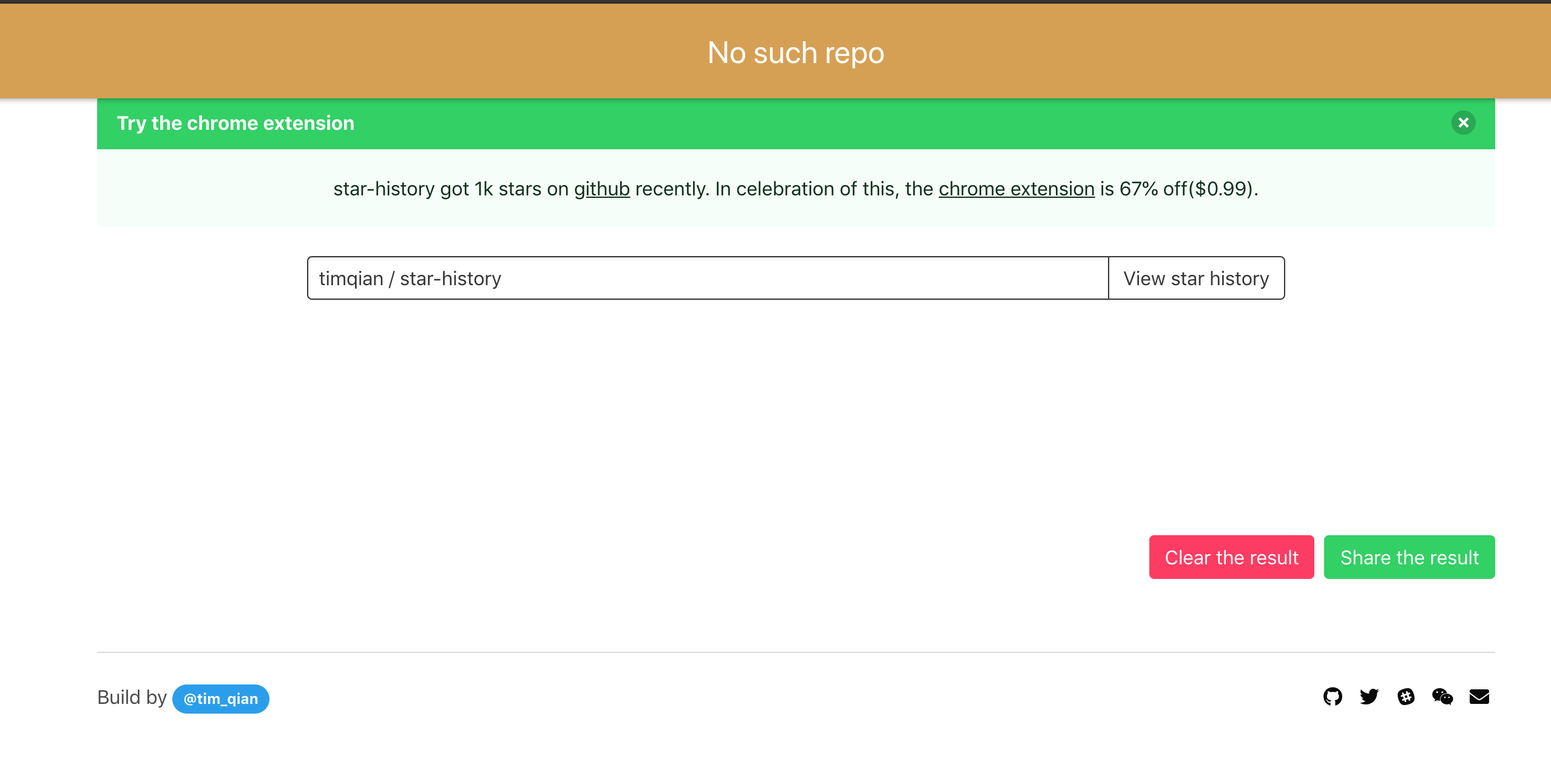The image size is (1551, 784).
Task: Open the Twitter icon in footer
Action: click(x=1370, y=697)
